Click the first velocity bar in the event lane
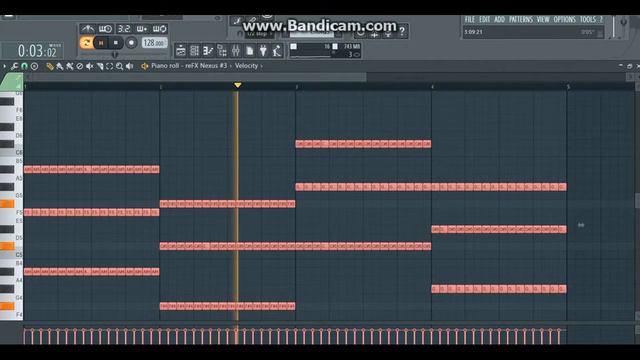 coord(25,336)
